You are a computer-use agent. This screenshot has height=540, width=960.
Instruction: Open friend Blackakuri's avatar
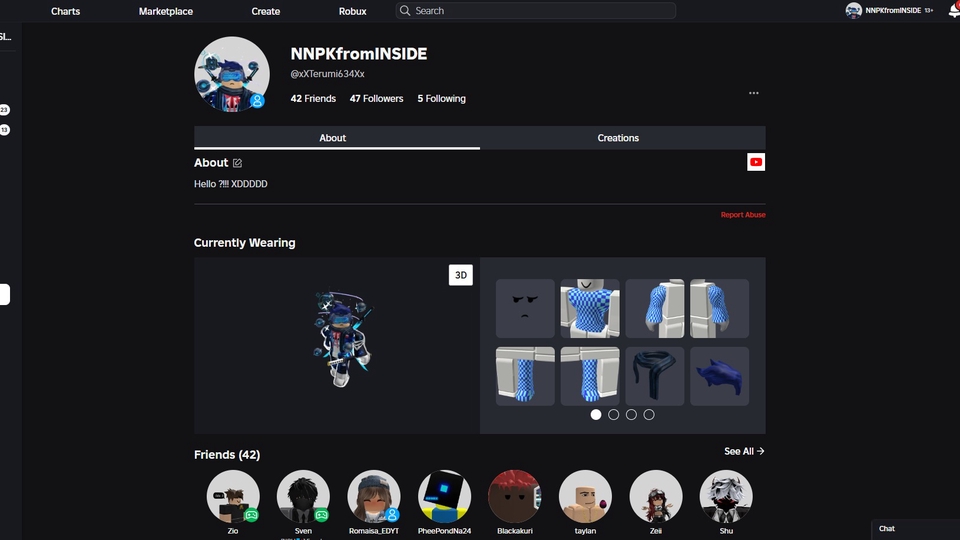(x=514, y=497)
